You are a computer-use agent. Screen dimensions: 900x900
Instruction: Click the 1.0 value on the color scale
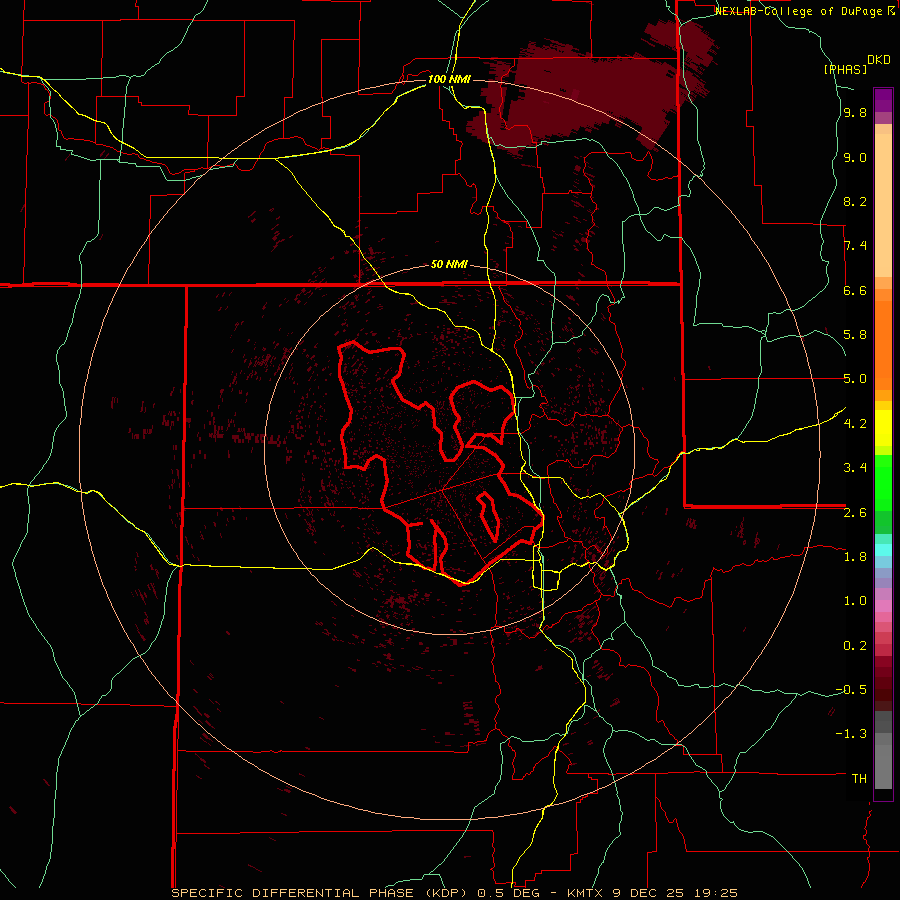pyautogui.click(x=855, y=600)
